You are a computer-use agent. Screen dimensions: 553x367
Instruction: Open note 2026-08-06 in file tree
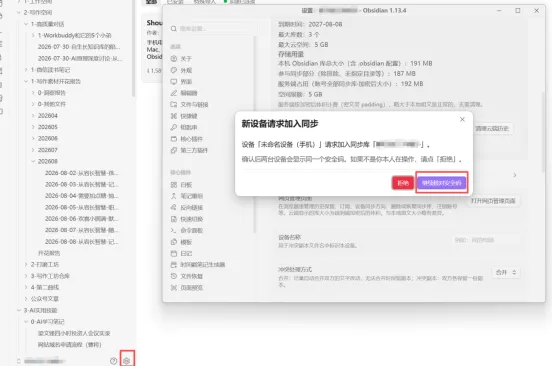point(81,219)
